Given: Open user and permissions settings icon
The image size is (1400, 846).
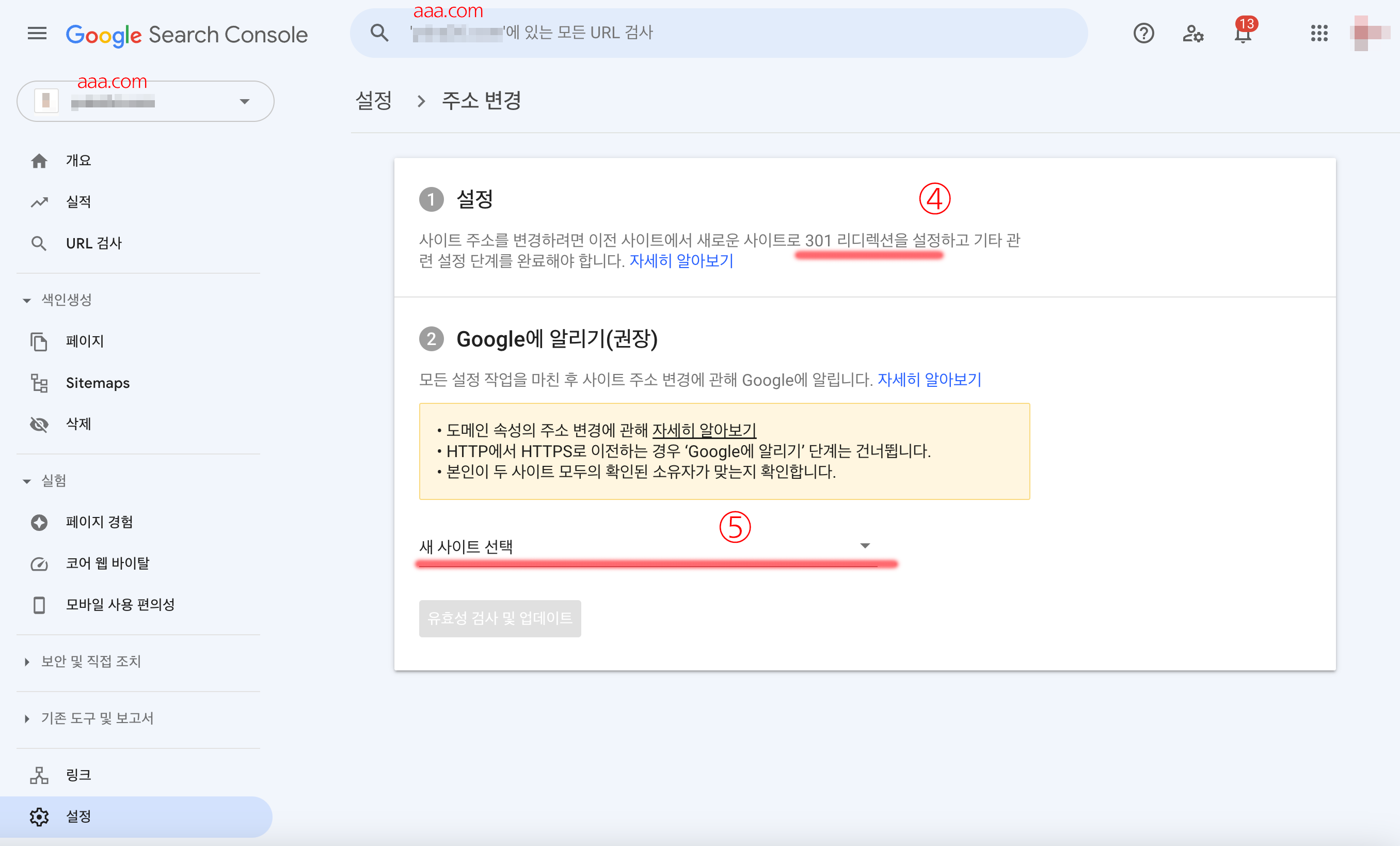Looking at the screenshot, I should [1192, 34].
